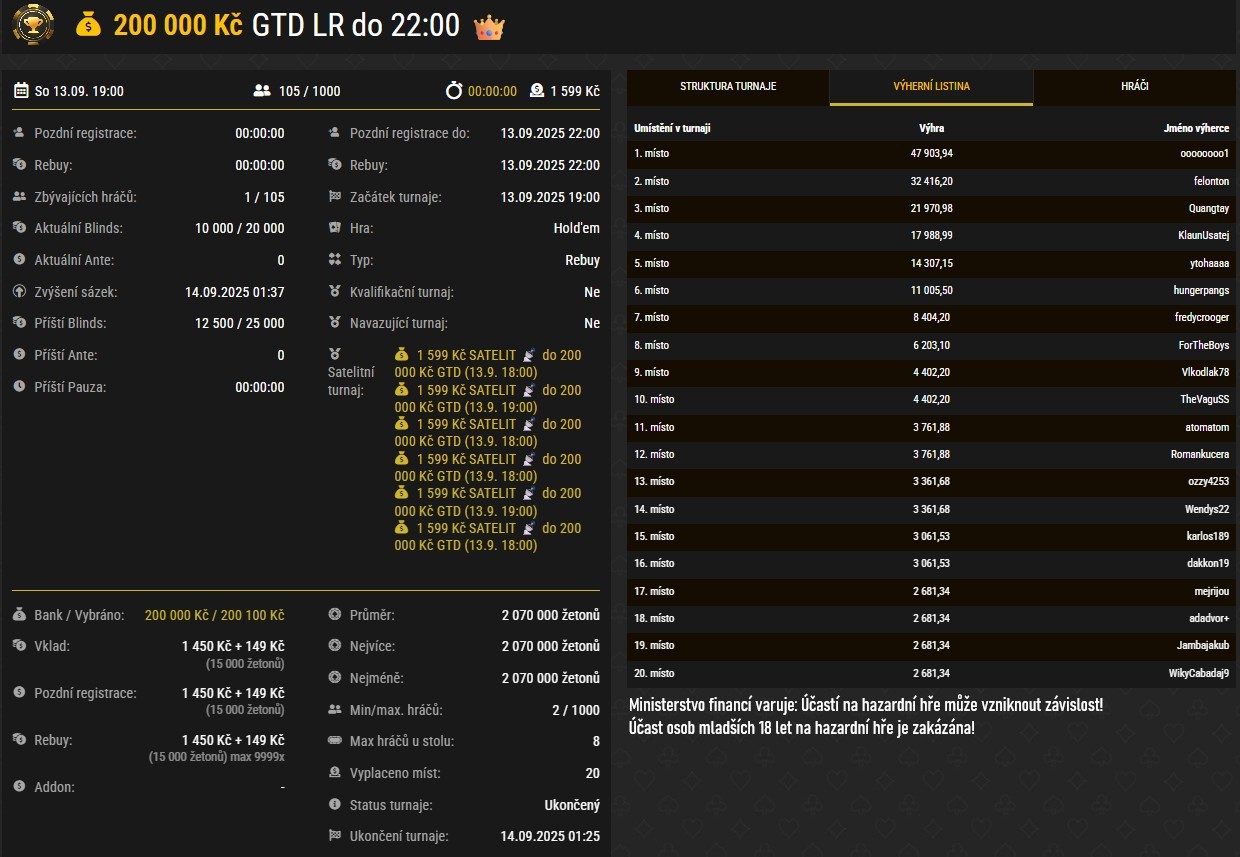Select the 3. místo row for Quangtay

(931, 209)
